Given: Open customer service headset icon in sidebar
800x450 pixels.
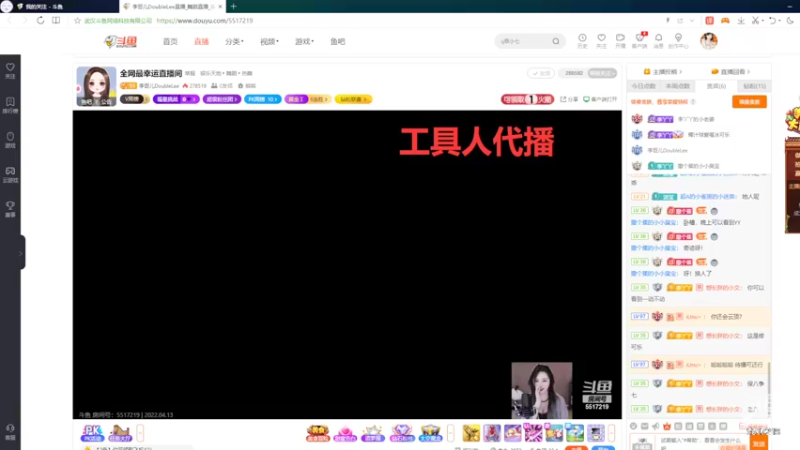Looking at the screenshot, I should (10, 432).
